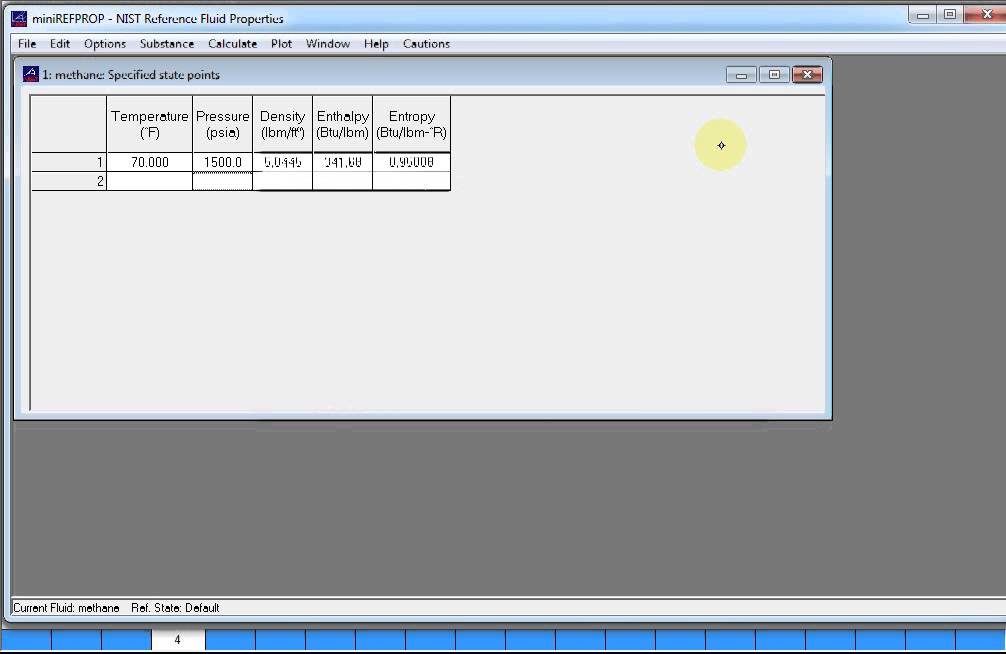Select the Enthalpy column header
1006x654 pixels.
(x=343, y=124)
